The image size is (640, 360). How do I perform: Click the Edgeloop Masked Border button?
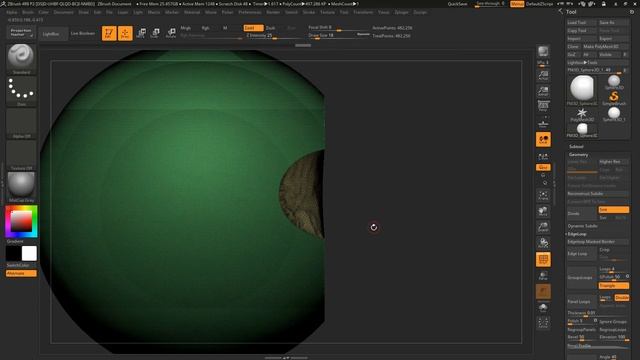coord(598,242)
